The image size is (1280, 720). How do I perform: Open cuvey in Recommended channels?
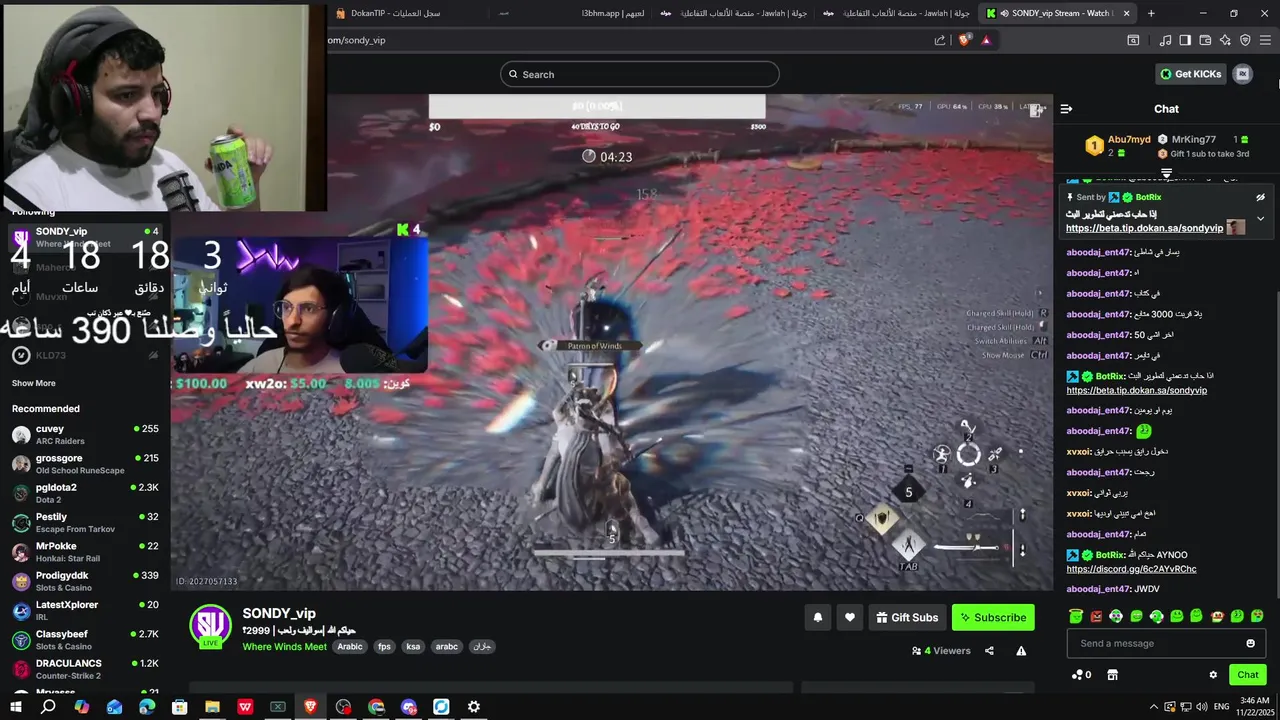coord(85,435)
